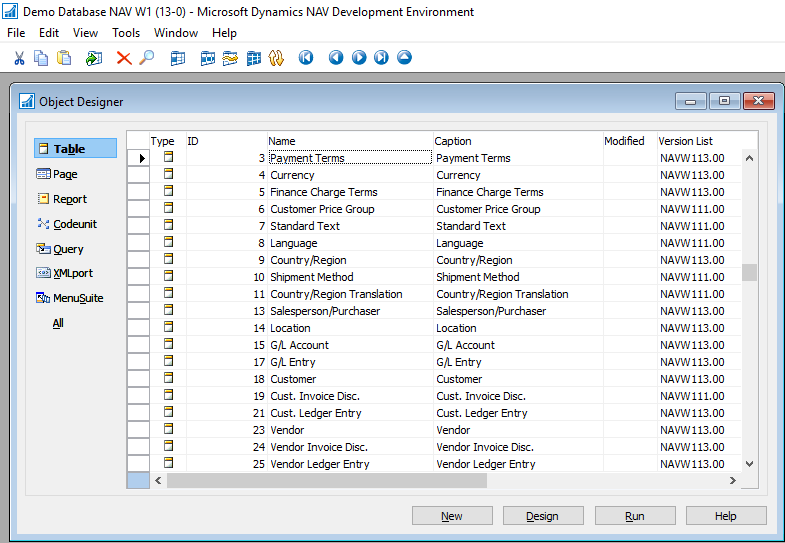Select Report object type in sidebar
The height and width of the screenshot is (543, 785).
click(62, 199)
